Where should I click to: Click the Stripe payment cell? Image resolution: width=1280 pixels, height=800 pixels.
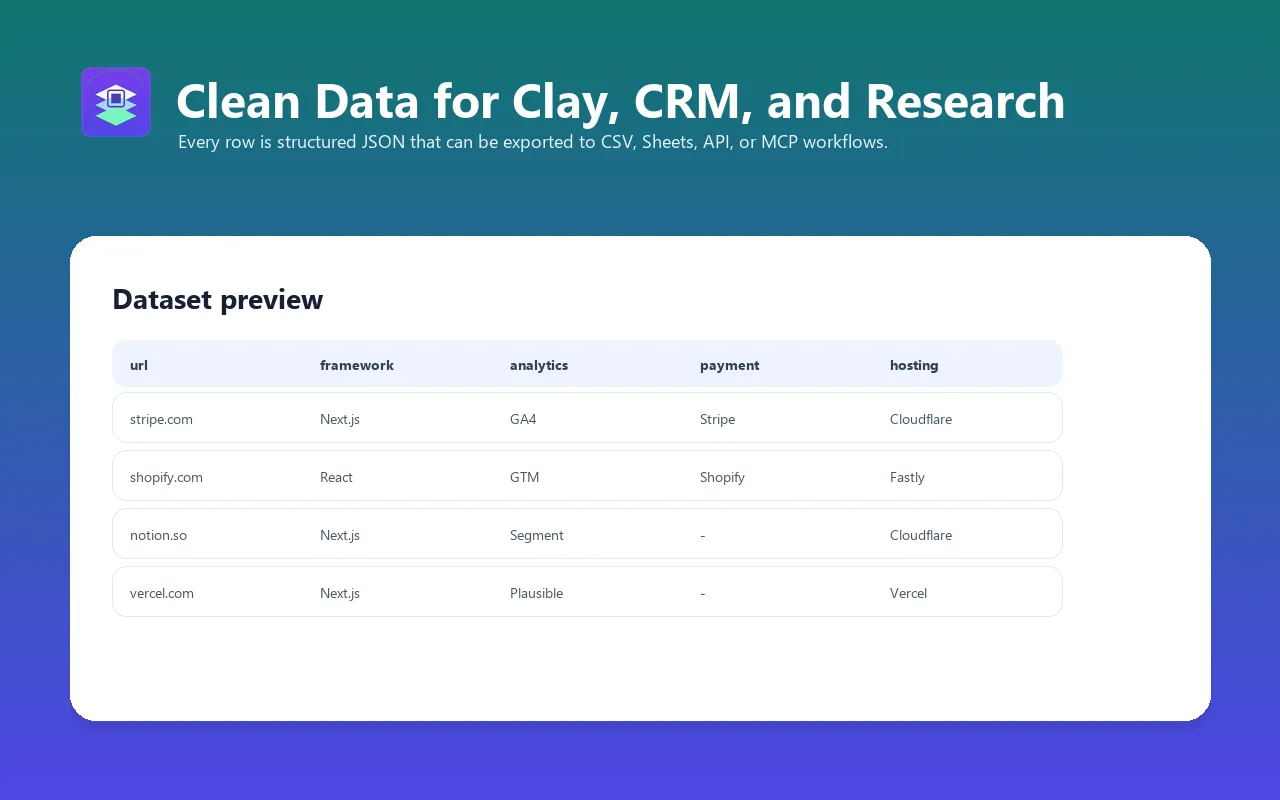(717, 419)
